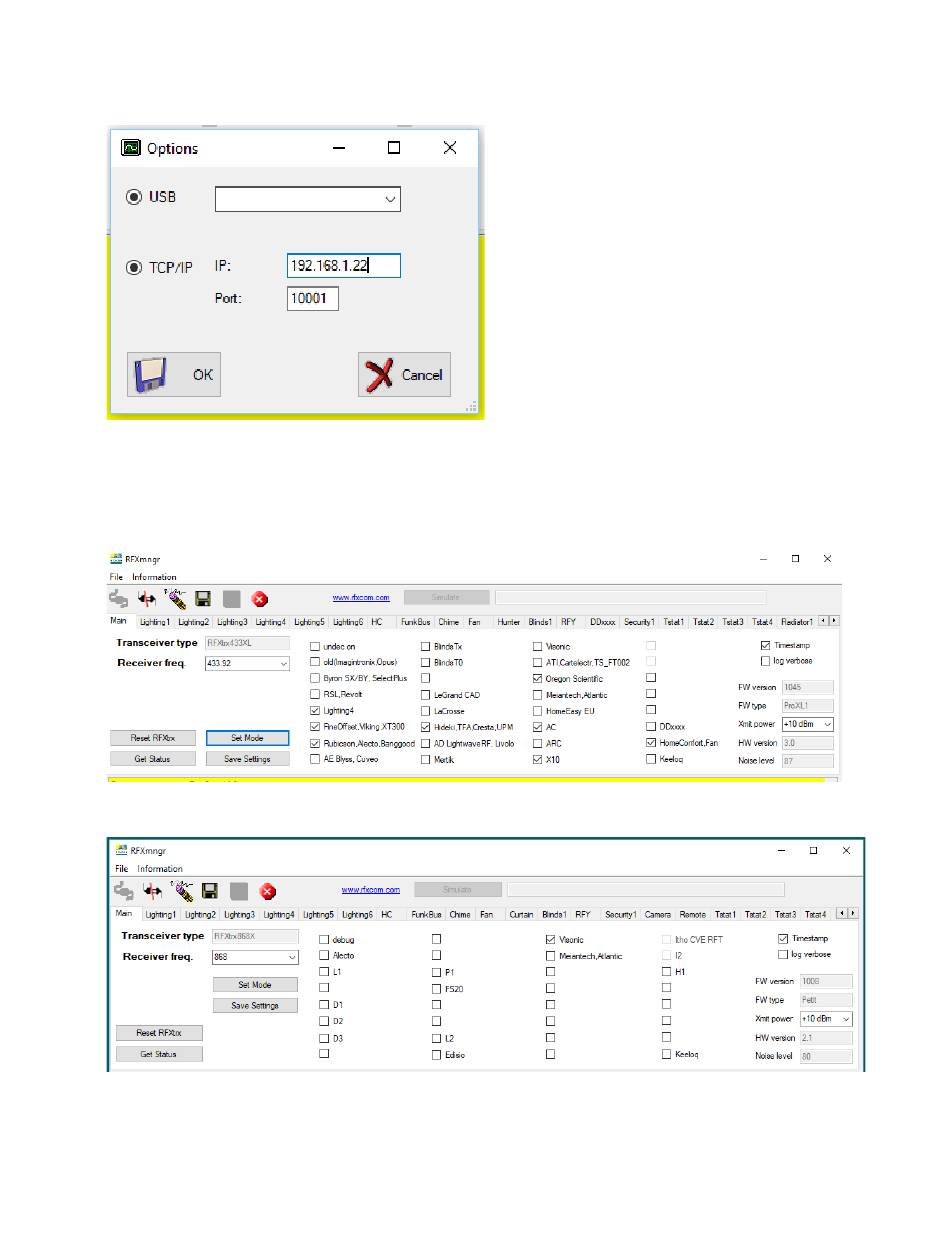Screen dimensions: 950x1260
Task: Click connect icon in RFXtrx433XL window toolbar
Action: pos(120,599)
